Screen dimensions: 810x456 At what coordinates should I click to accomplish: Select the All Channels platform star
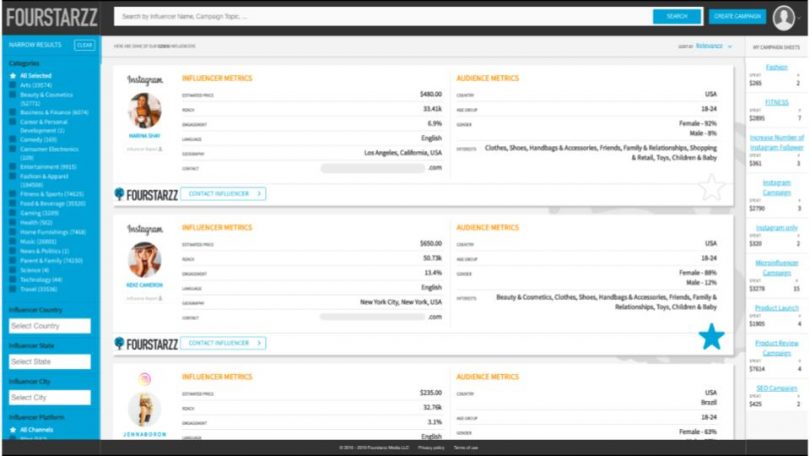(x=13, y=430)
